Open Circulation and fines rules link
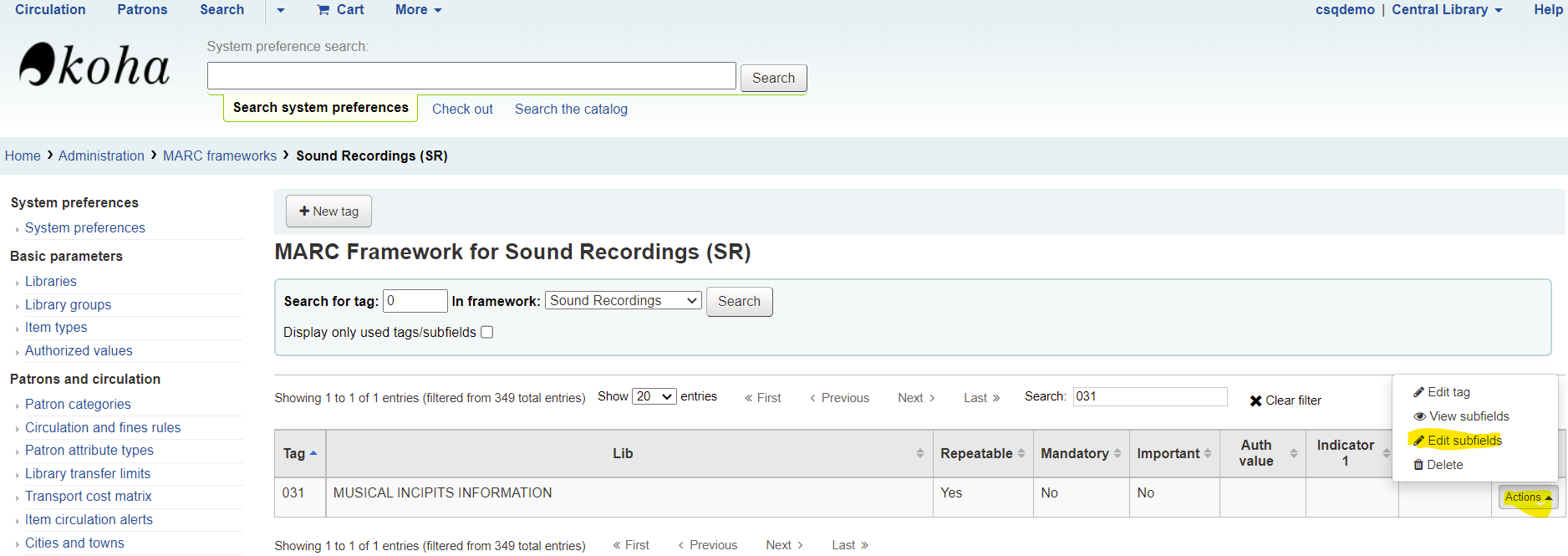This screenshot has width=1568, height=556. 103,428
